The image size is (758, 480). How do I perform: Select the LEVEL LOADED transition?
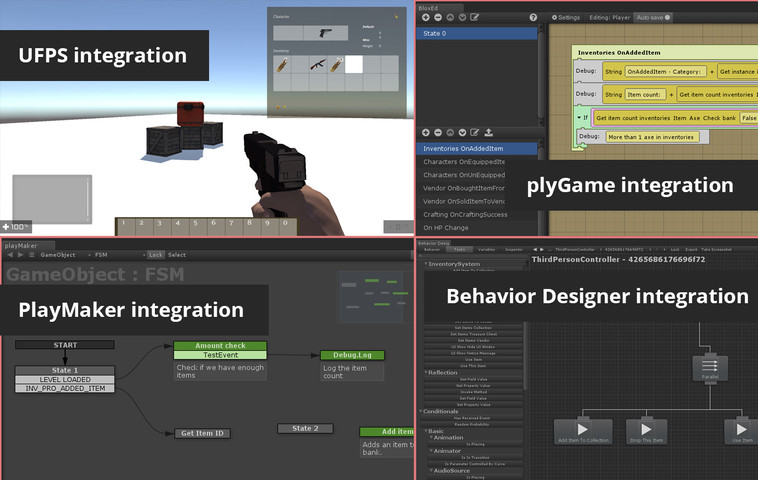pos(65,379)
